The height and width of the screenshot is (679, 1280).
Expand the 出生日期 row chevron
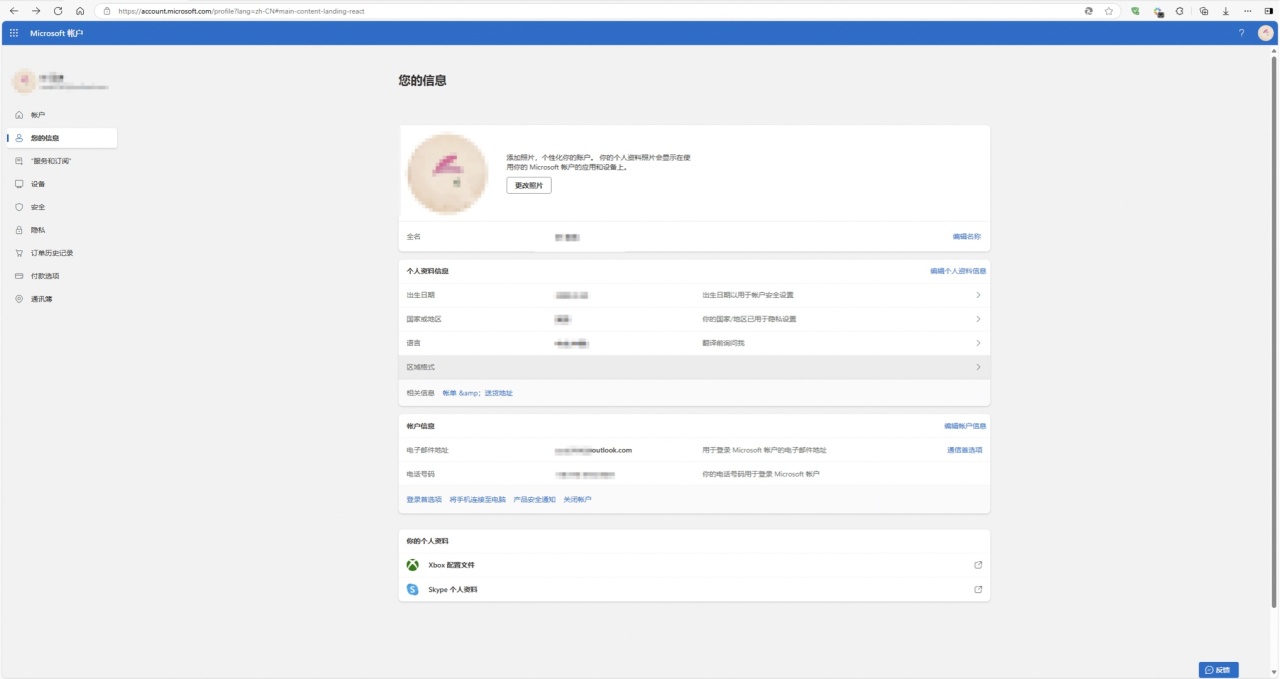click(978, 295)
